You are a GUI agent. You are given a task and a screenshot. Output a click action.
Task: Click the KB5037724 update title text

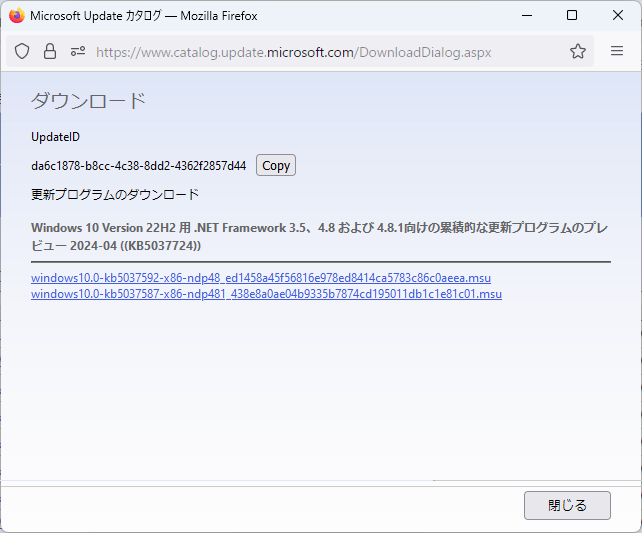coord(320,236)
